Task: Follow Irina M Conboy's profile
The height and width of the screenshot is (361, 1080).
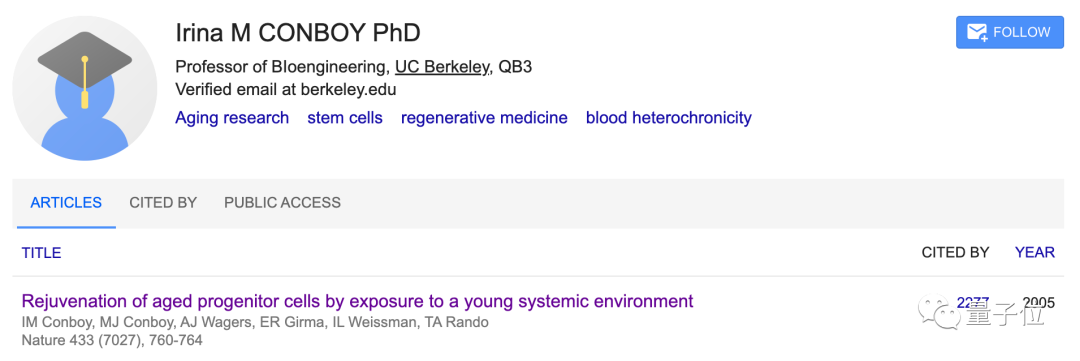Action: (1010, 32)
